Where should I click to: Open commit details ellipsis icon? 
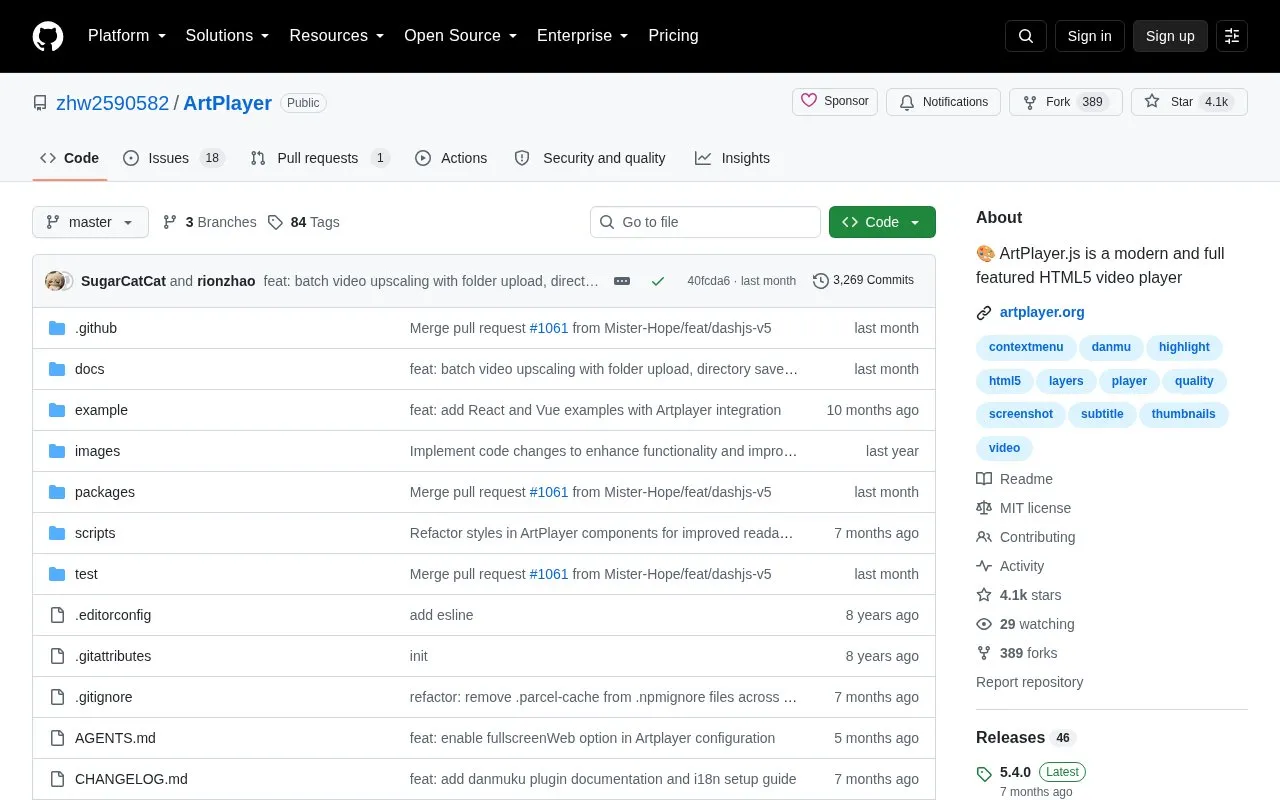point(622,281)
